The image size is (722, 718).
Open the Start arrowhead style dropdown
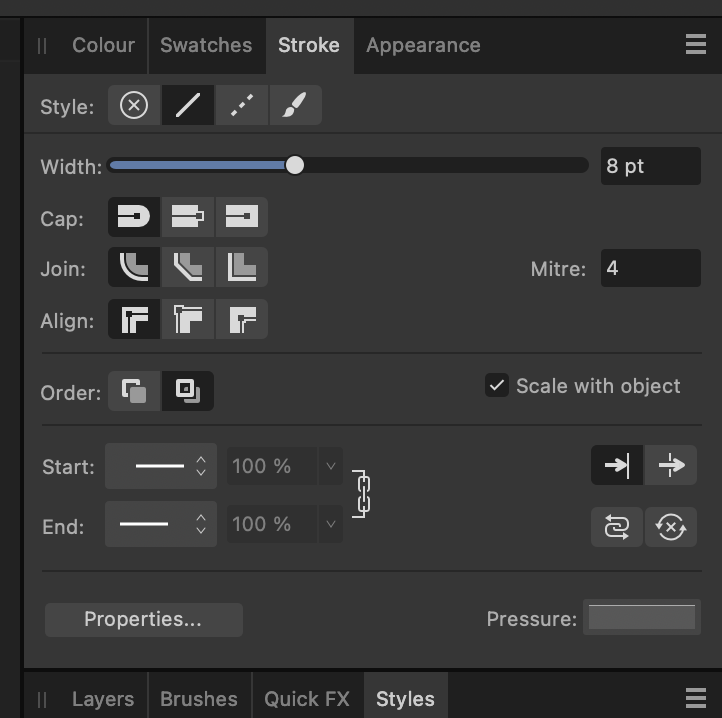pos(161,466)
